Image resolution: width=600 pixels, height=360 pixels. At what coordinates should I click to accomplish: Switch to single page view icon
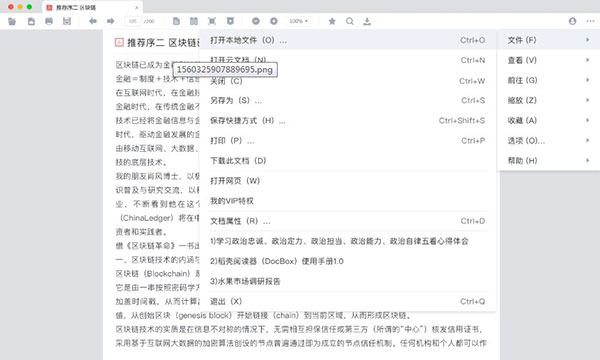pyautogui.click(x=176, y=21)
